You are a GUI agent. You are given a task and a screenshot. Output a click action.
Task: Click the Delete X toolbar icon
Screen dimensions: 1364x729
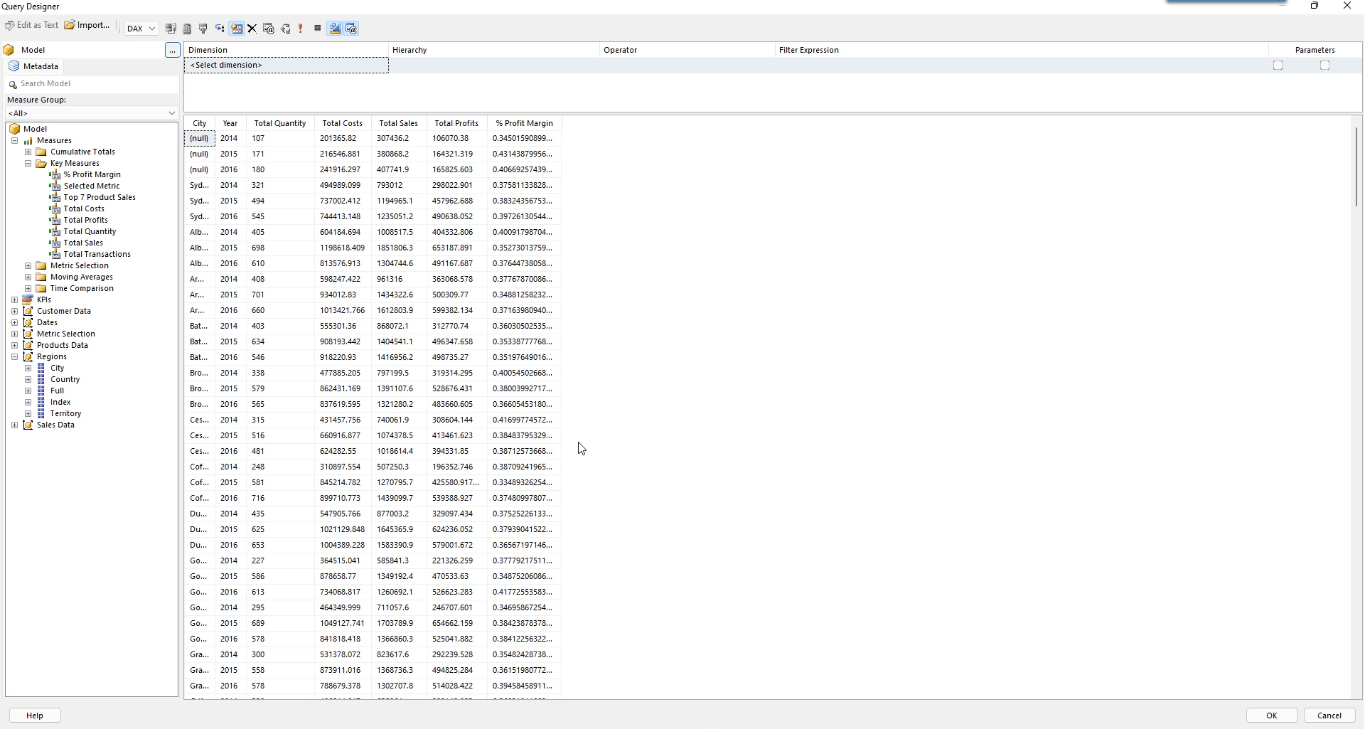[x=252, y=28]
